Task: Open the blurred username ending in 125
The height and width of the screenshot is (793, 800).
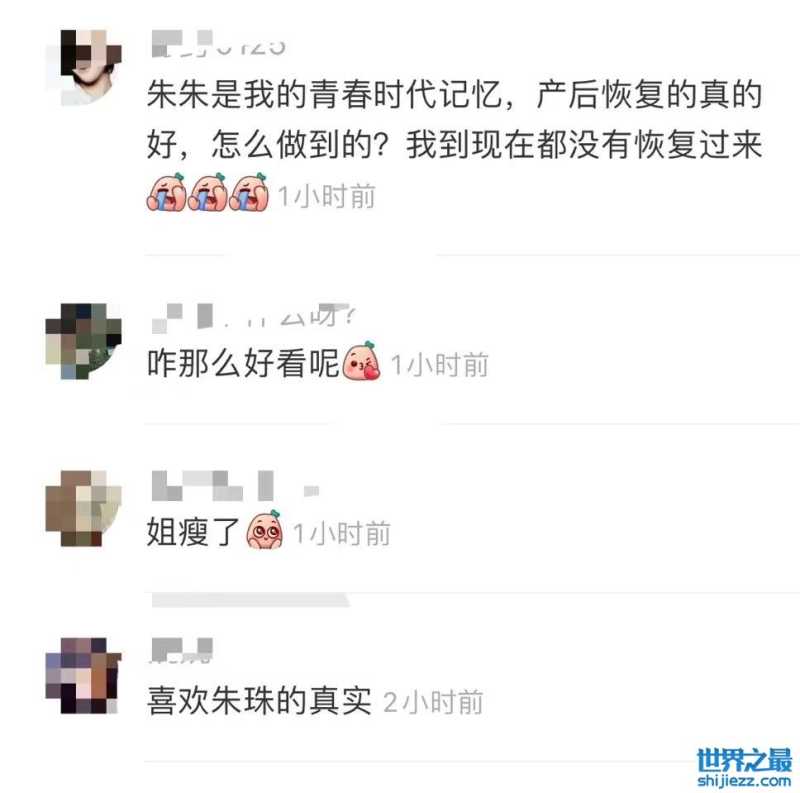Action: pyautogui.click(x=218, y=44)
